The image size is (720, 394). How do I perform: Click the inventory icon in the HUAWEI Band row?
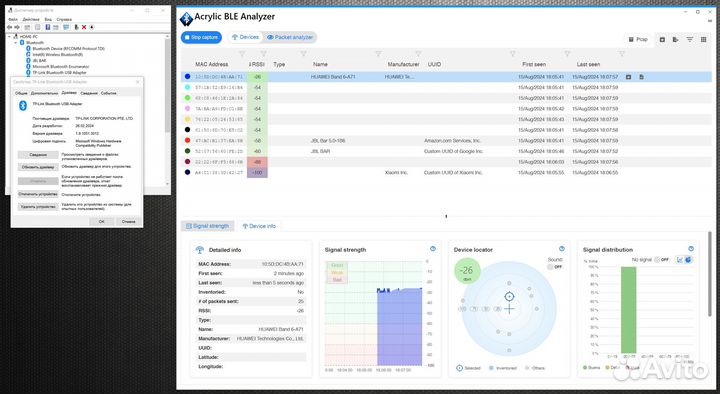point(629,77)
